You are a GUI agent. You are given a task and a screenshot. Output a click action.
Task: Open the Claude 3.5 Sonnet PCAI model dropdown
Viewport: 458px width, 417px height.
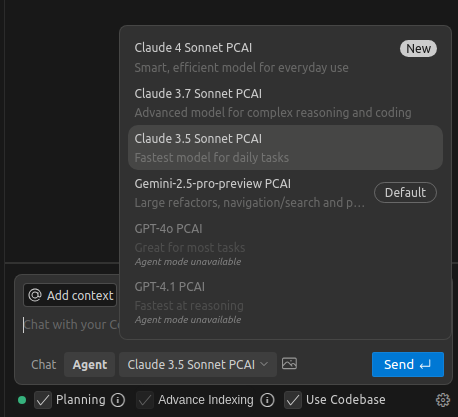198,364
